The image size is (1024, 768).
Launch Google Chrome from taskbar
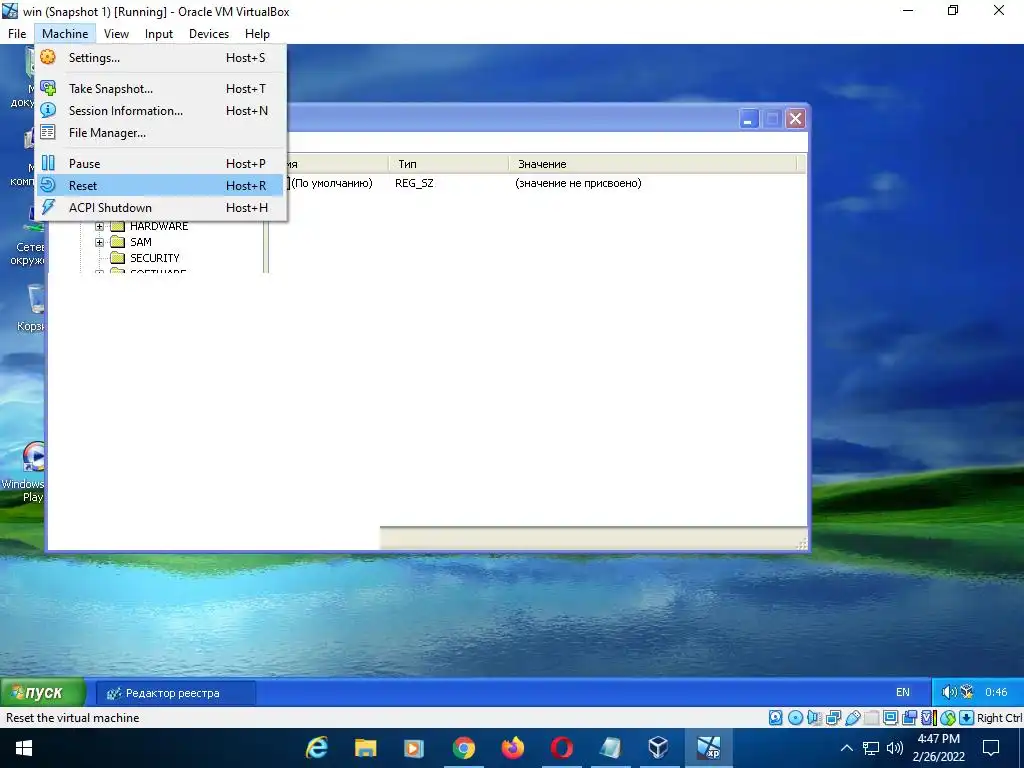(x=464, y=748)
